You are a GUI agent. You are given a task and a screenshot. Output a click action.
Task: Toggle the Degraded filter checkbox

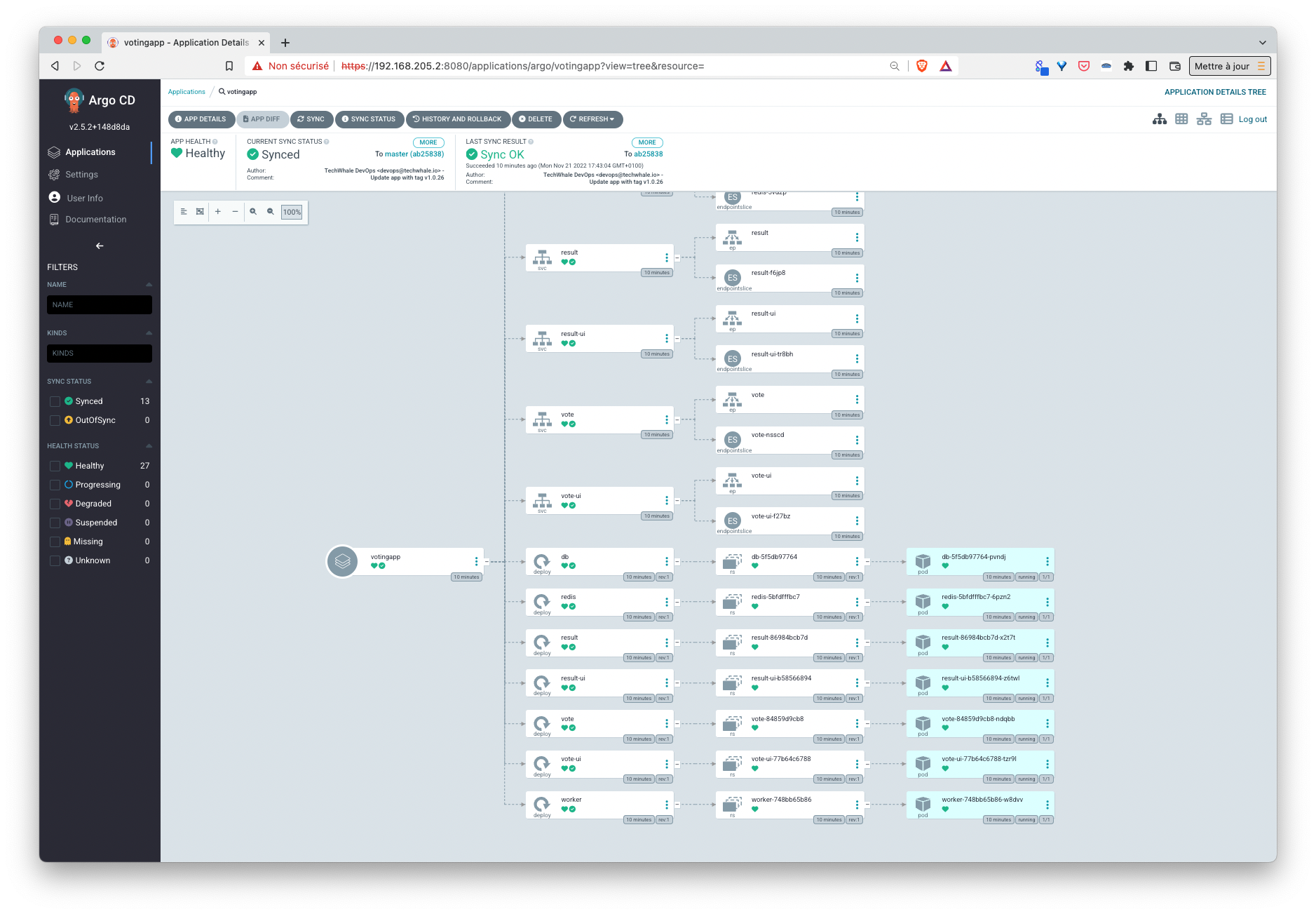click(55, 504)
